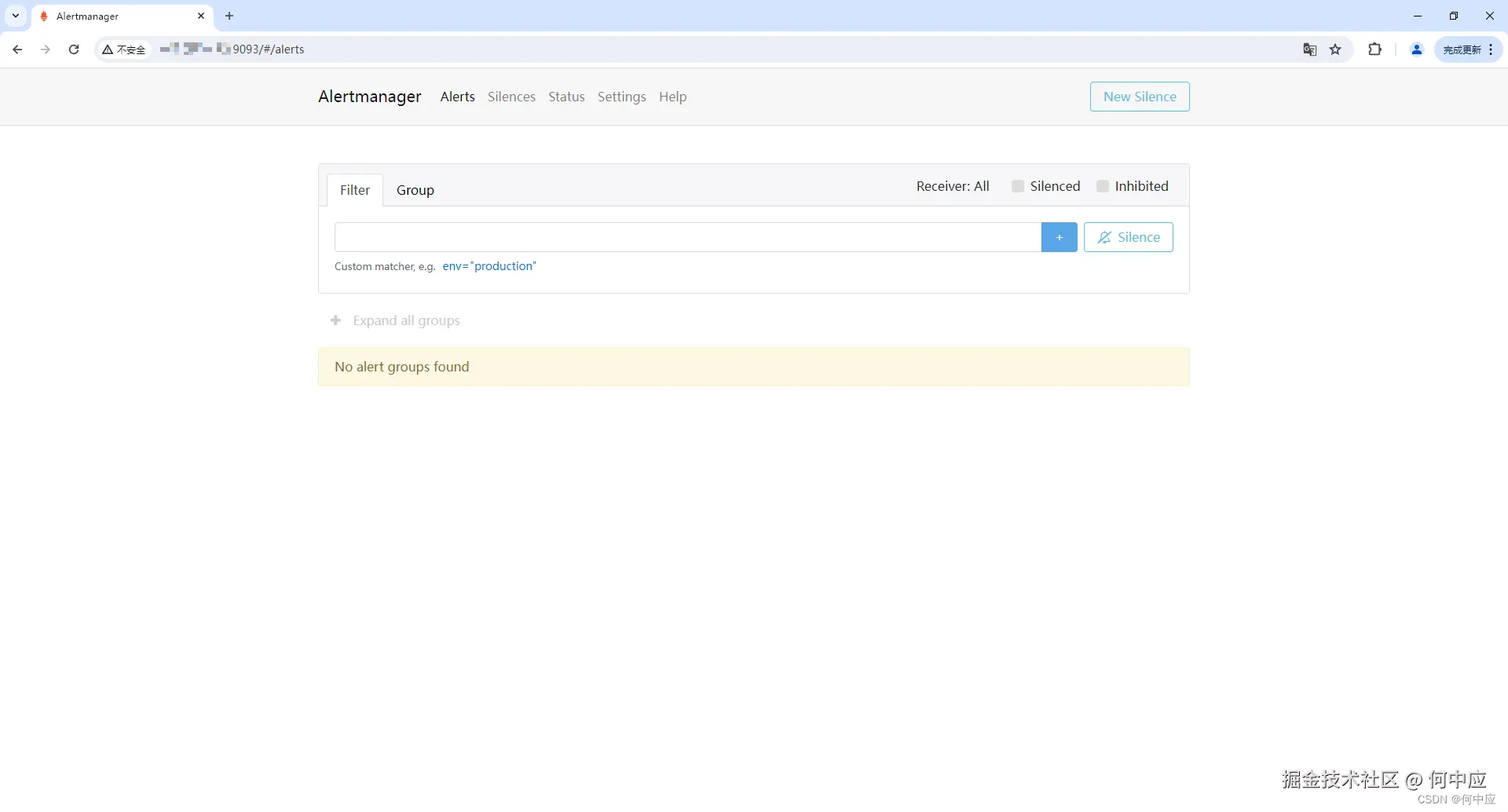Click the browser back arrow
1508x812 pixels.
tap(17, 49)
